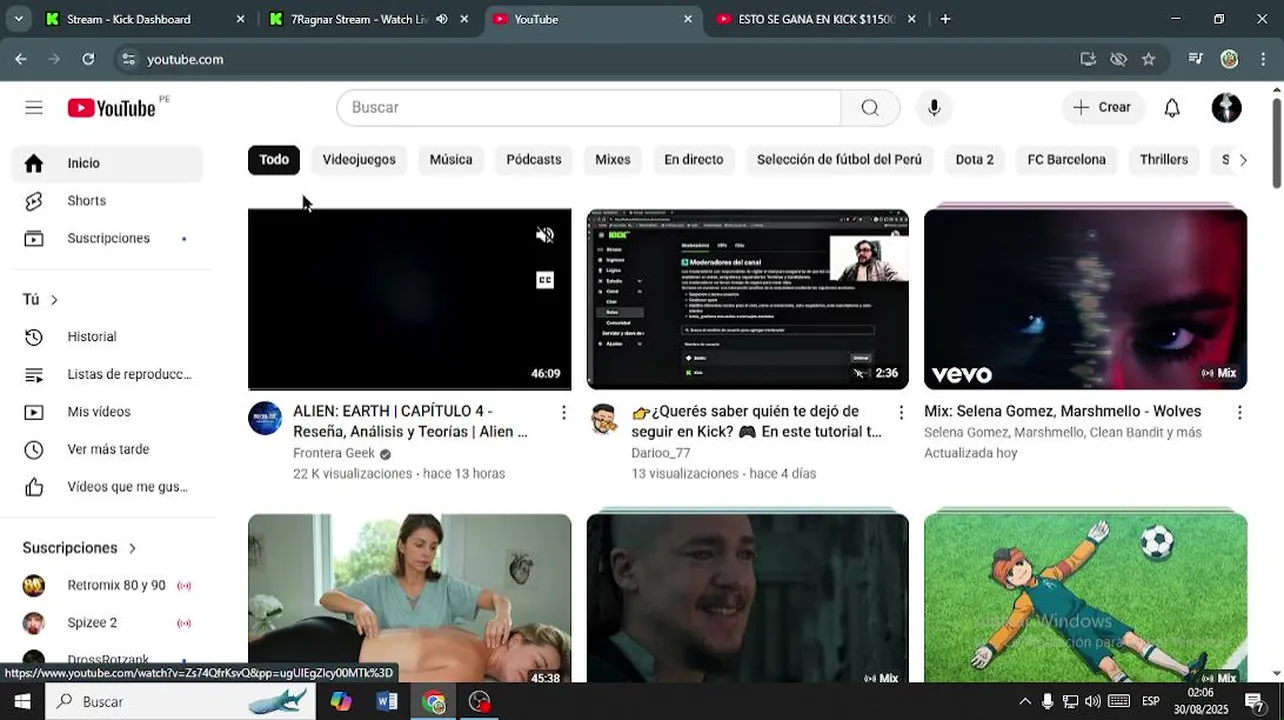Go back in browser history
1284x720 pixels.
click(21, 59)
